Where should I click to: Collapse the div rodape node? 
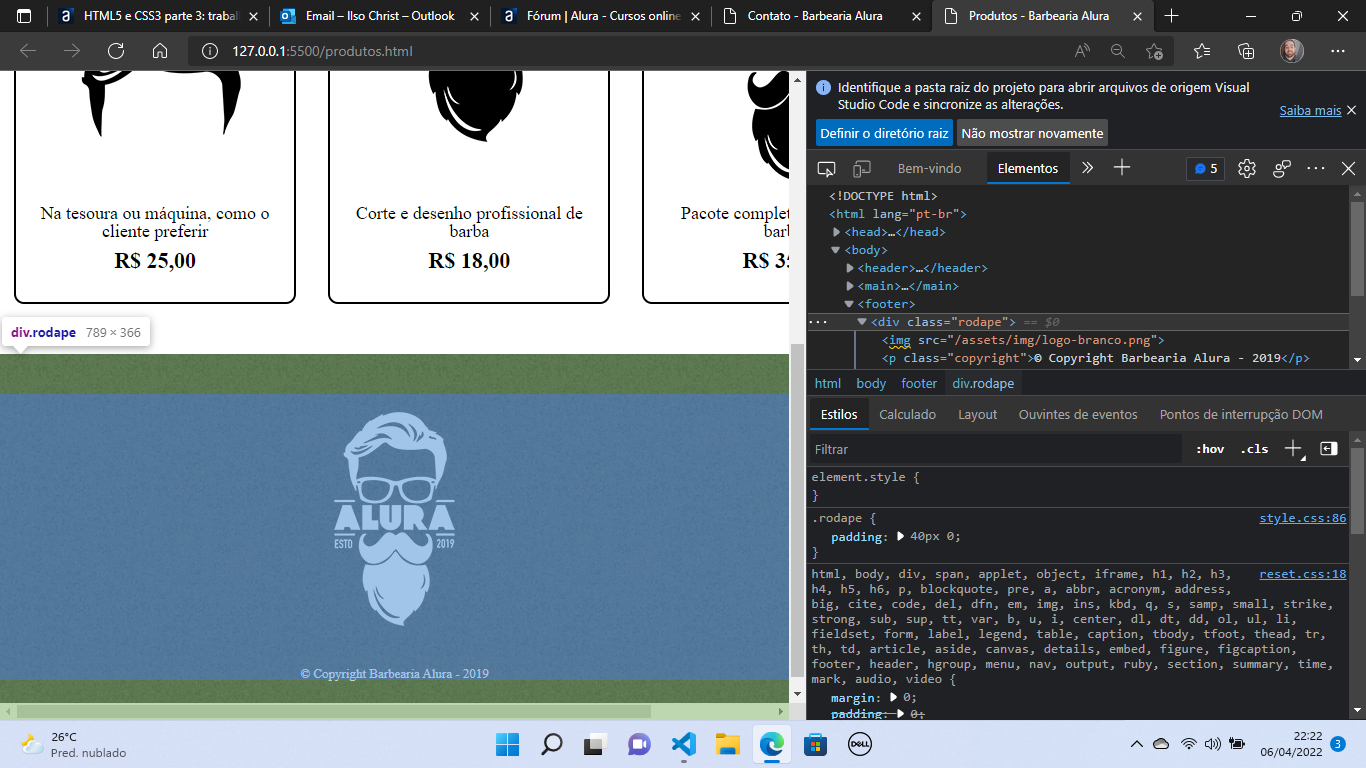coord(862,322)
